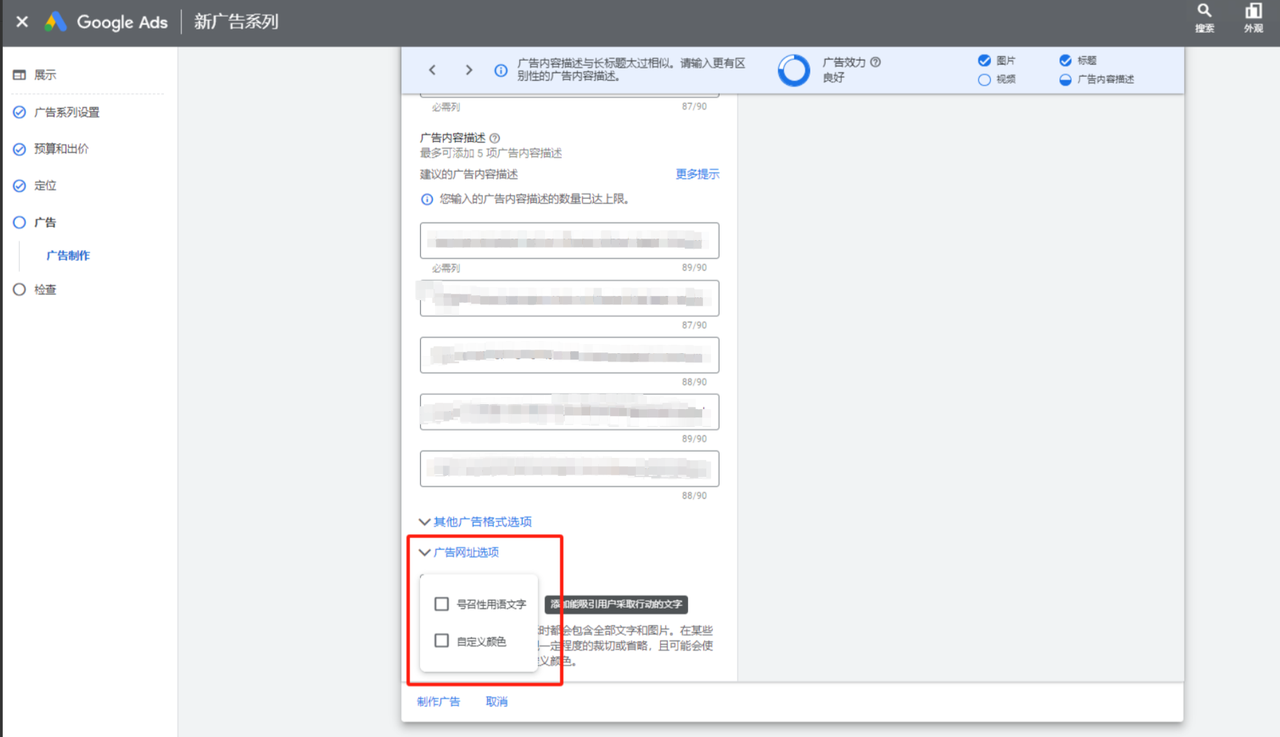Open 预算和出价 step in sidebar
Viewport: 1280px width, 737px height.
(61, 149)
